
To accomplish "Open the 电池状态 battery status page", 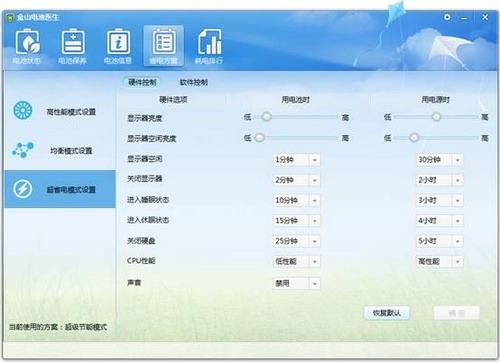I will click(x=27, y=46).
